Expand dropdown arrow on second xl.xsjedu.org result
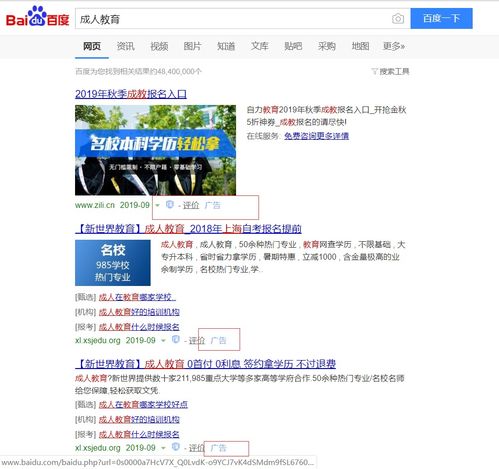Viewport: 499px width, 469px height. pos(163,340)
